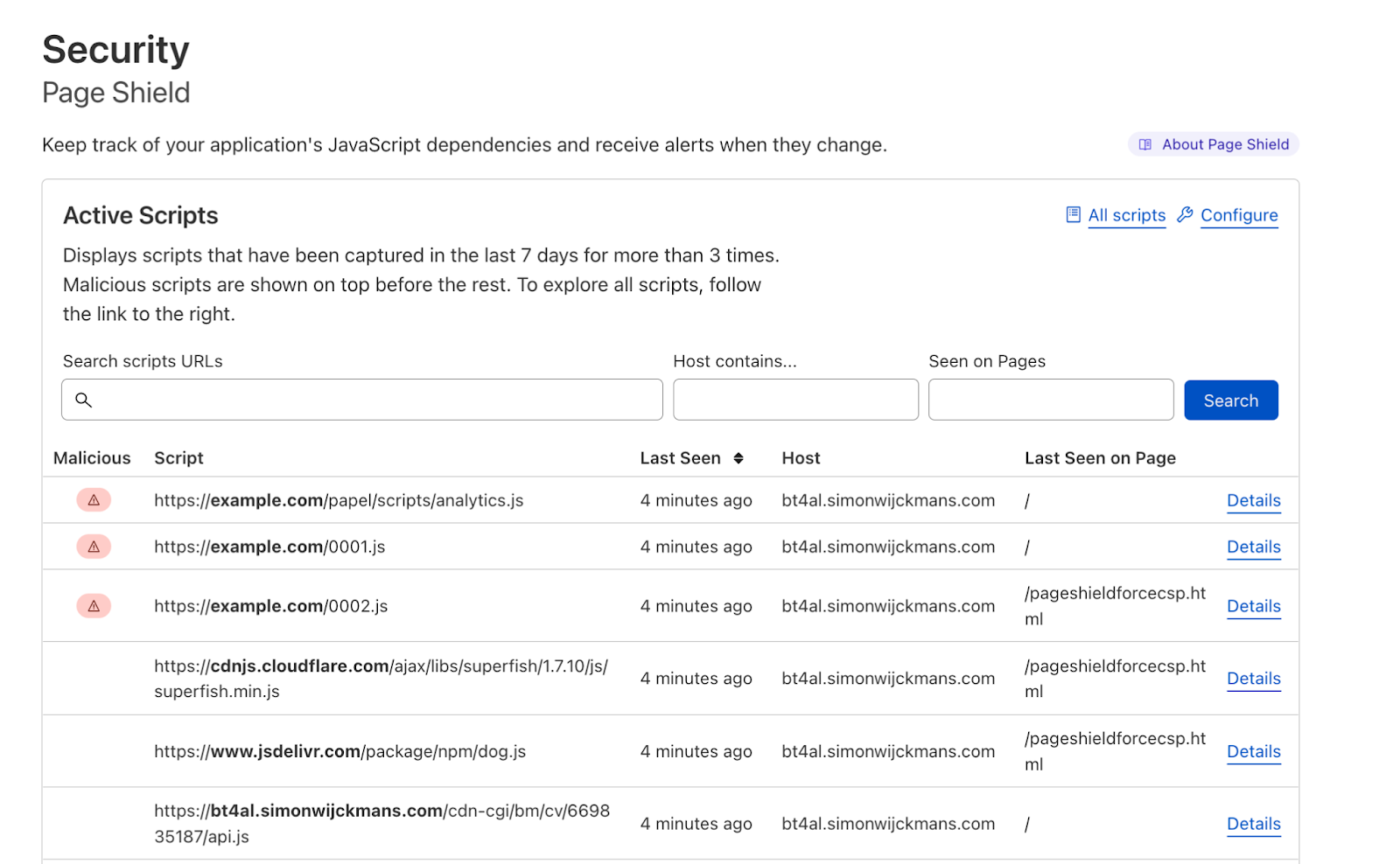Click the Security page title
1400x864 pixels.
pyautogui.click(x=115, y=50)
